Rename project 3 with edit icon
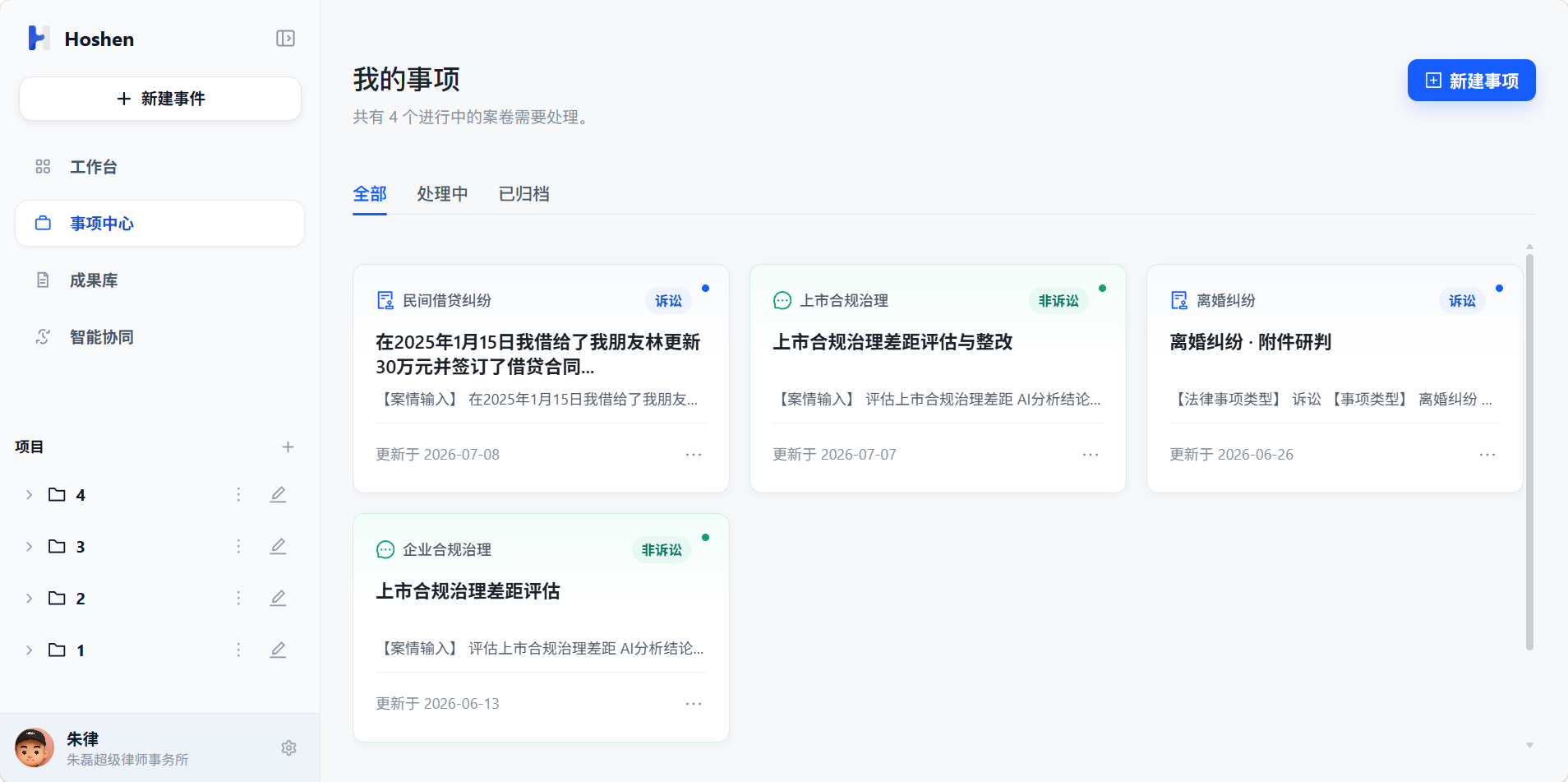Viewport: 1568px width, 782px height. (x=279, y=546)
